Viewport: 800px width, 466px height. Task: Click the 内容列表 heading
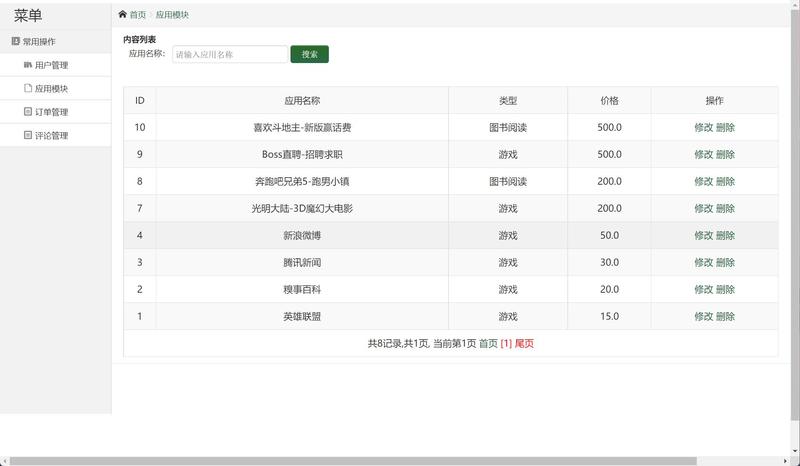(139, 39)
